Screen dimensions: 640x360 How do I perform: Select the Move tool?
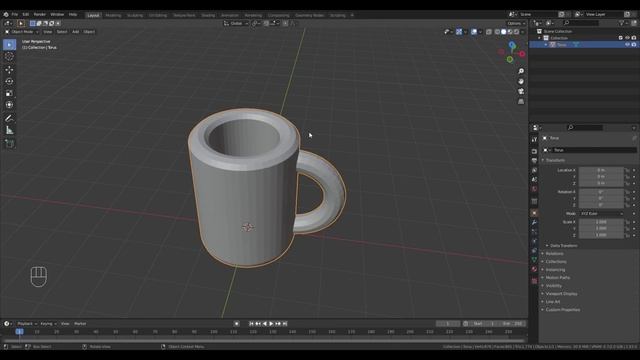coord(9,70)
